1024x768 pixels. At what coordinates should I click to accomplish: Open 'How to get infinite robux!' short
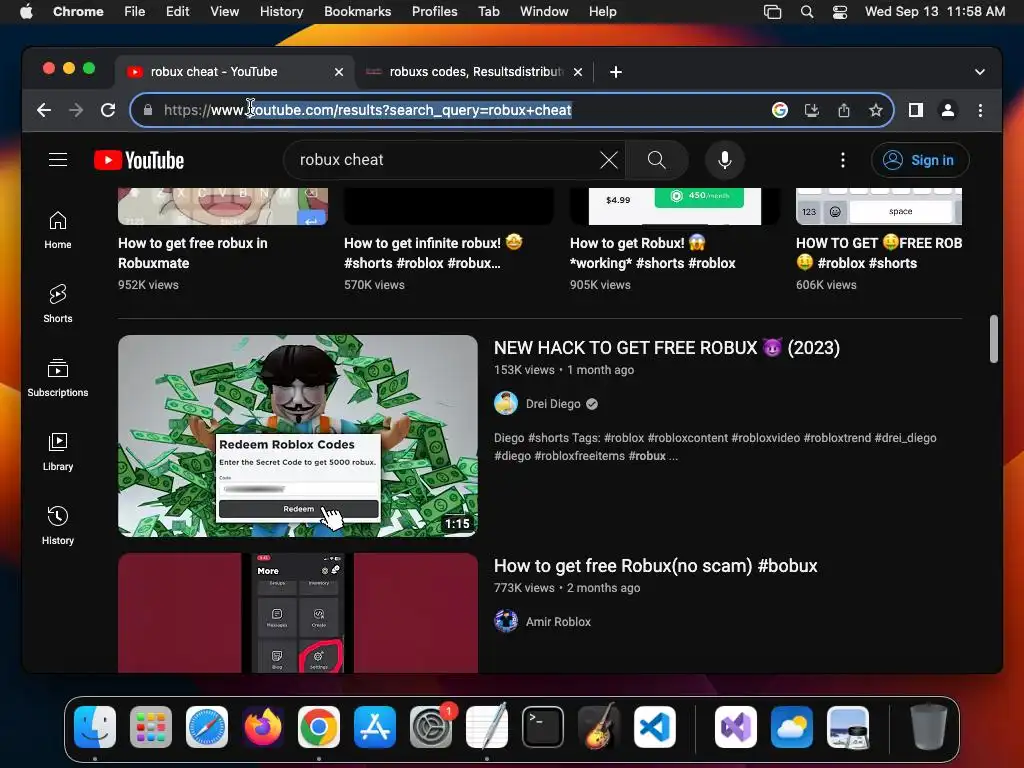click(433, 253)
